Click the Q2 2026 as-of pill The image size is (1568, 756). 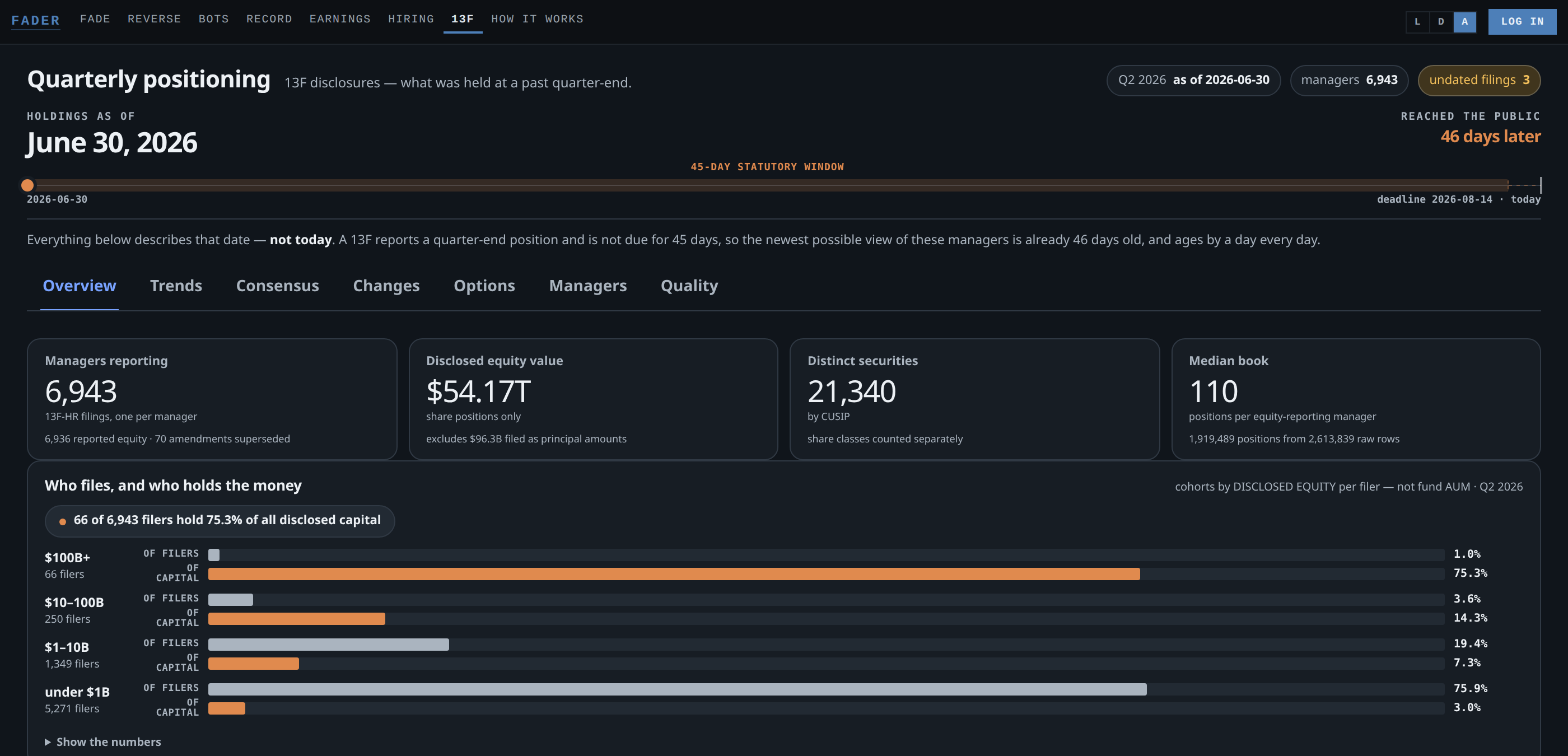[1193, 80]
